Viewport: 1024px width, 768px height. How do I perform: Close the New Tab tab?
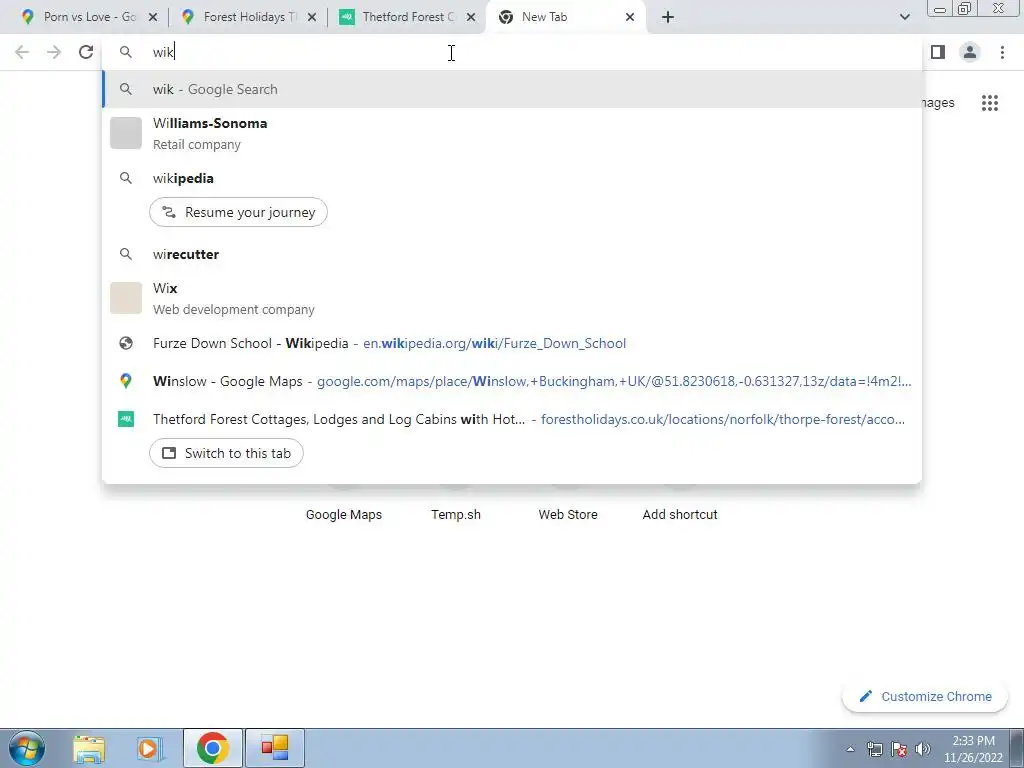630,17
